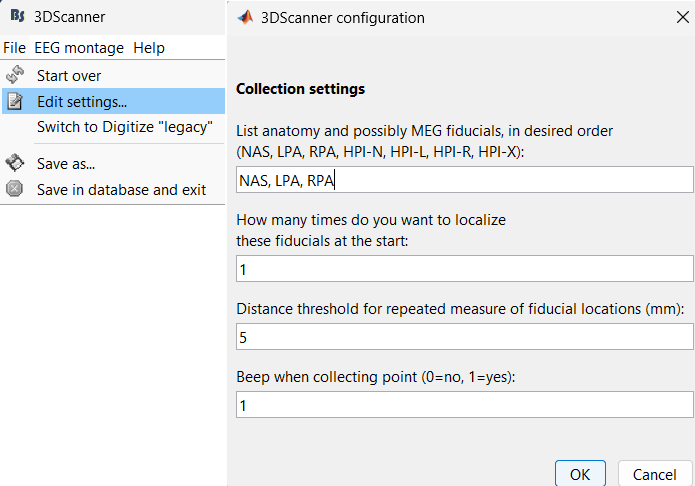Click the Save in database and exit icon
The width and height of the screenshot is (695, 486).
(15, 189)
